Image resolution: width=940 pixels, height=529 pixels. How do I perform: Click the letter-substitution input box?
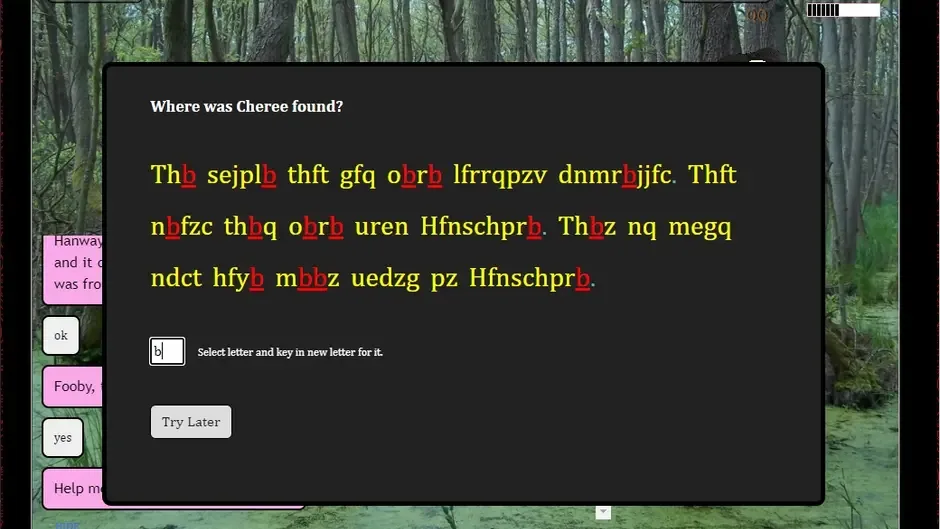(x=167, y=351)
